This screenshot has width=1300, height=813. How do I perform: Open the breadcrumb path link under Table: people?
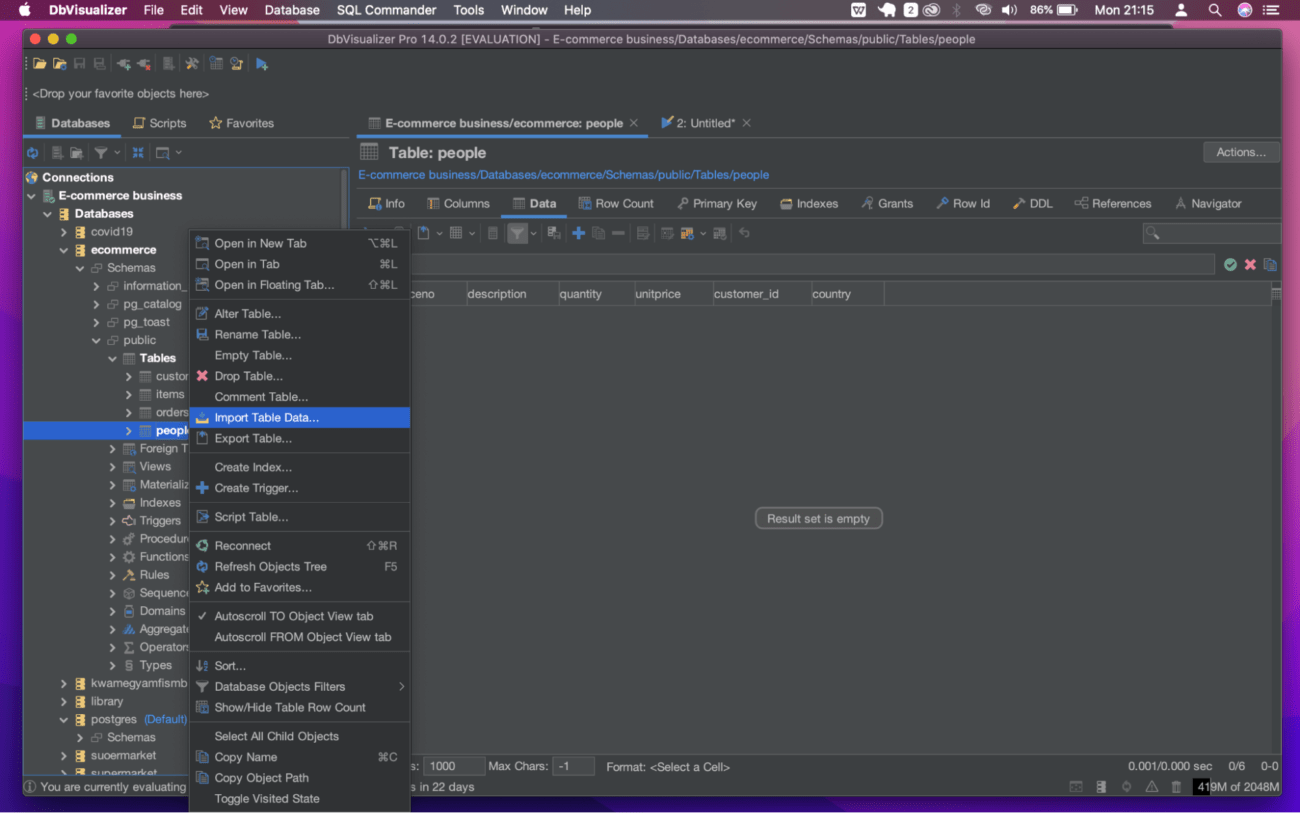(565, 175)
